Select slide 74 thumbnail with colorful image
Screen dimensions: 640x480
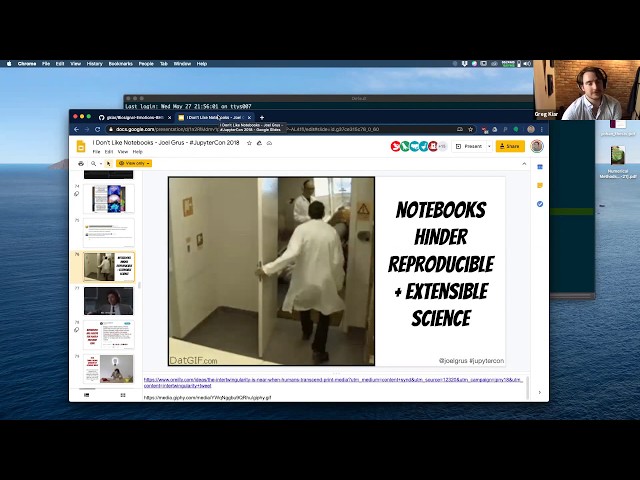pos(109,199)
